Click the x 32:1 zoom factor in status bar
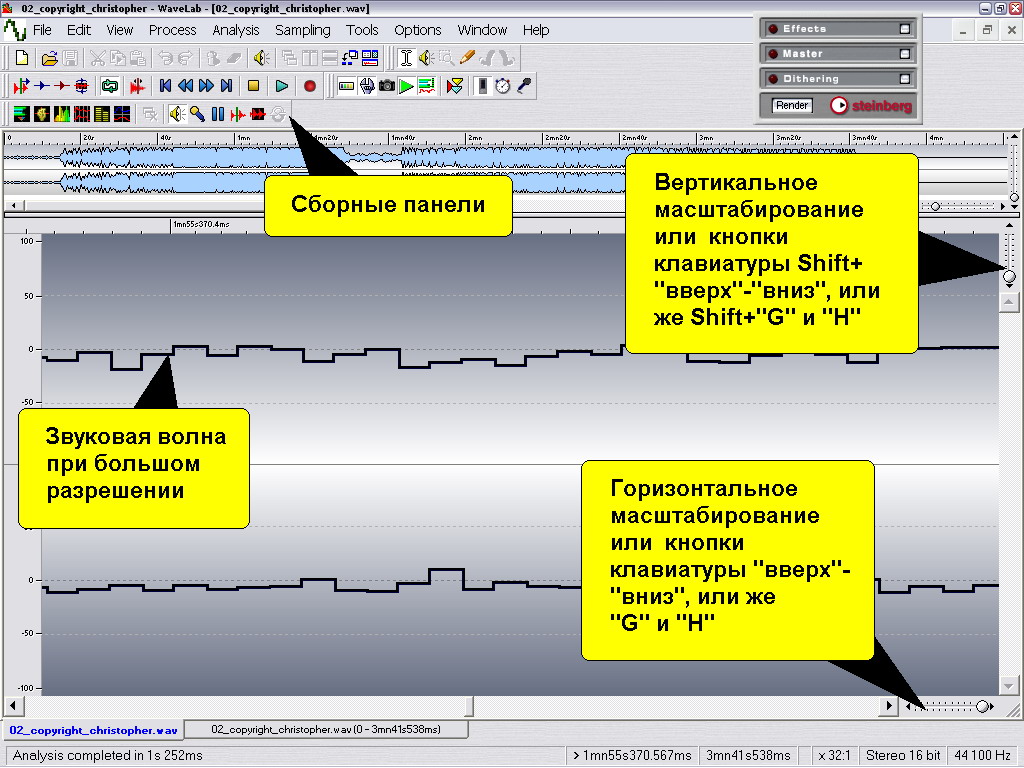This screenshot has height=768, width=1024. (834, 756)
